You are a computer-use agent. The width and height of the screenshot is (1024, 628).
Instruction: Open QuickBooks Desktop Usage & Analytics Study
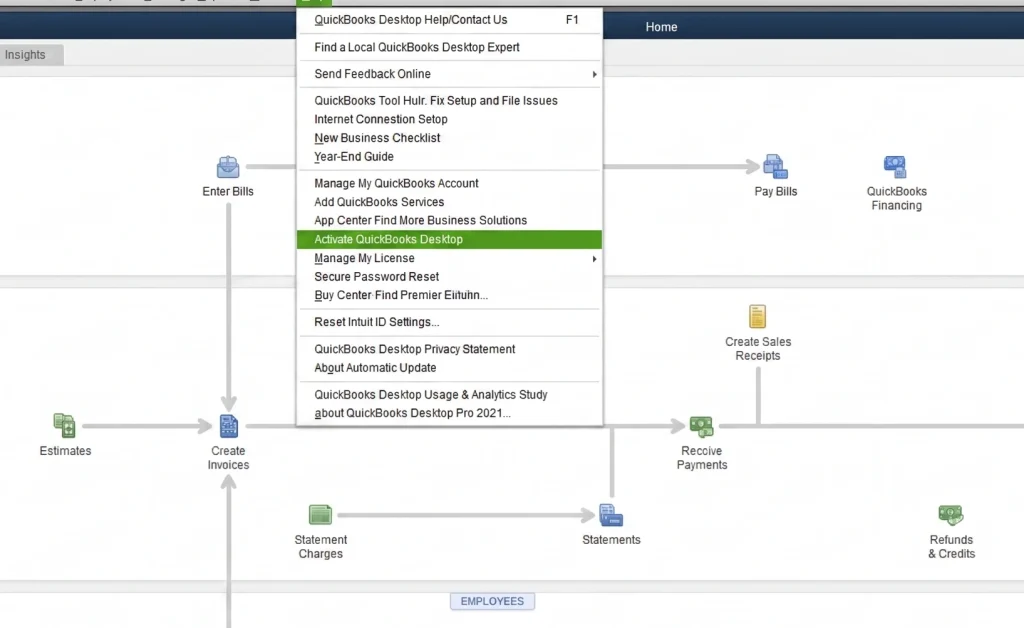click(449, 395)
